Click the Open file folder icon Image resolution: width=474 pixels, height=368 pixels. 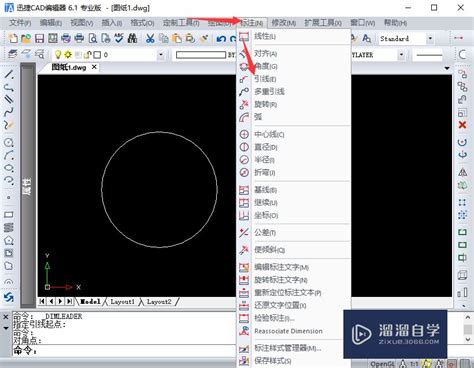point(26,38)
